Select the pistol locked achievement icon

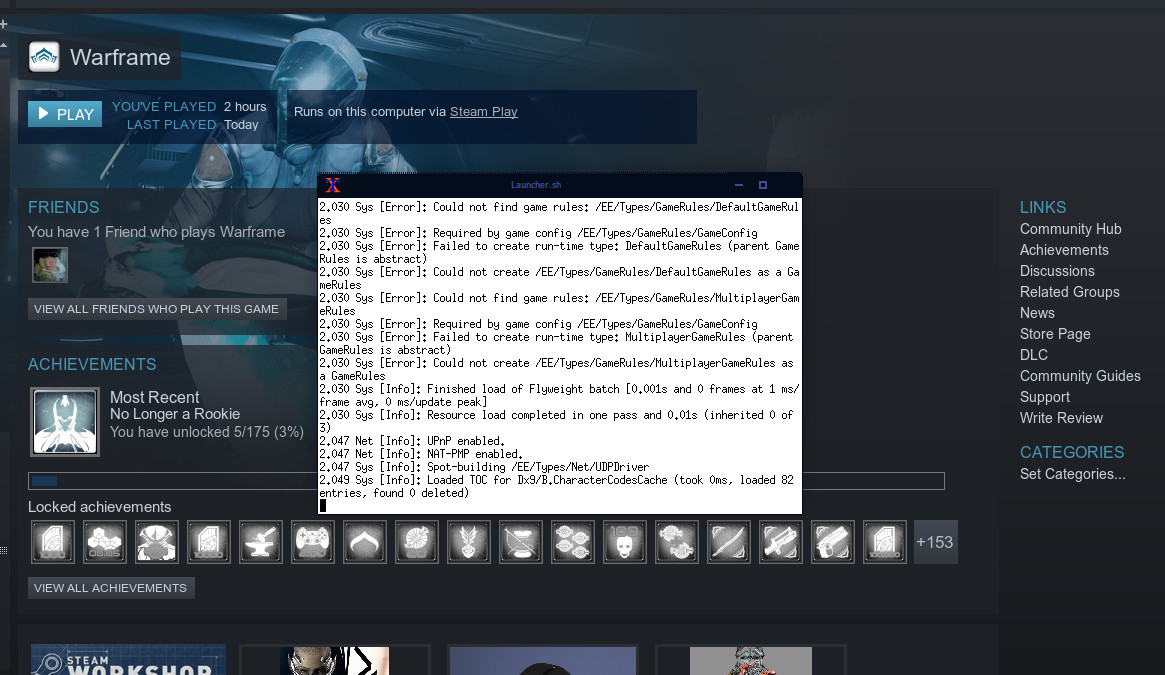point(833,542)
